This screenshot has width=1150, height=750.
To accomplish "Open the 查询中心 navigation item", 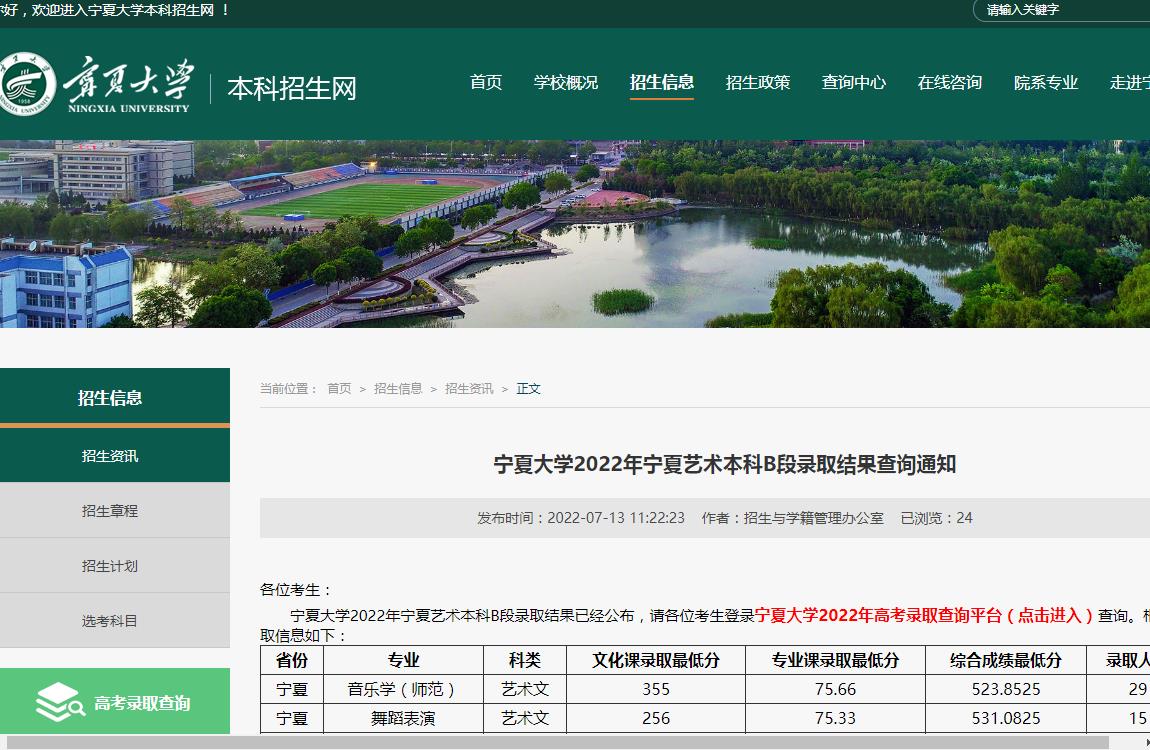I will click(854, 83).
